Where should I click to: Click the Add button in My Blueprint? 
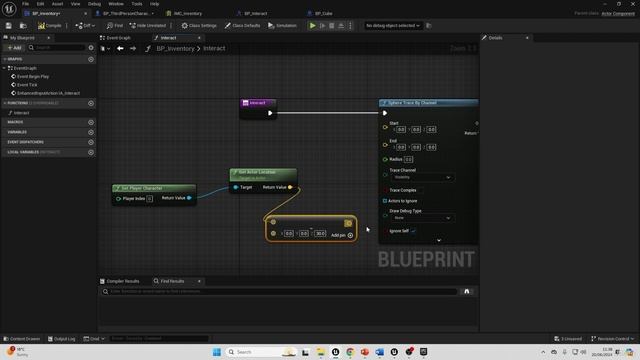[14, 48]
